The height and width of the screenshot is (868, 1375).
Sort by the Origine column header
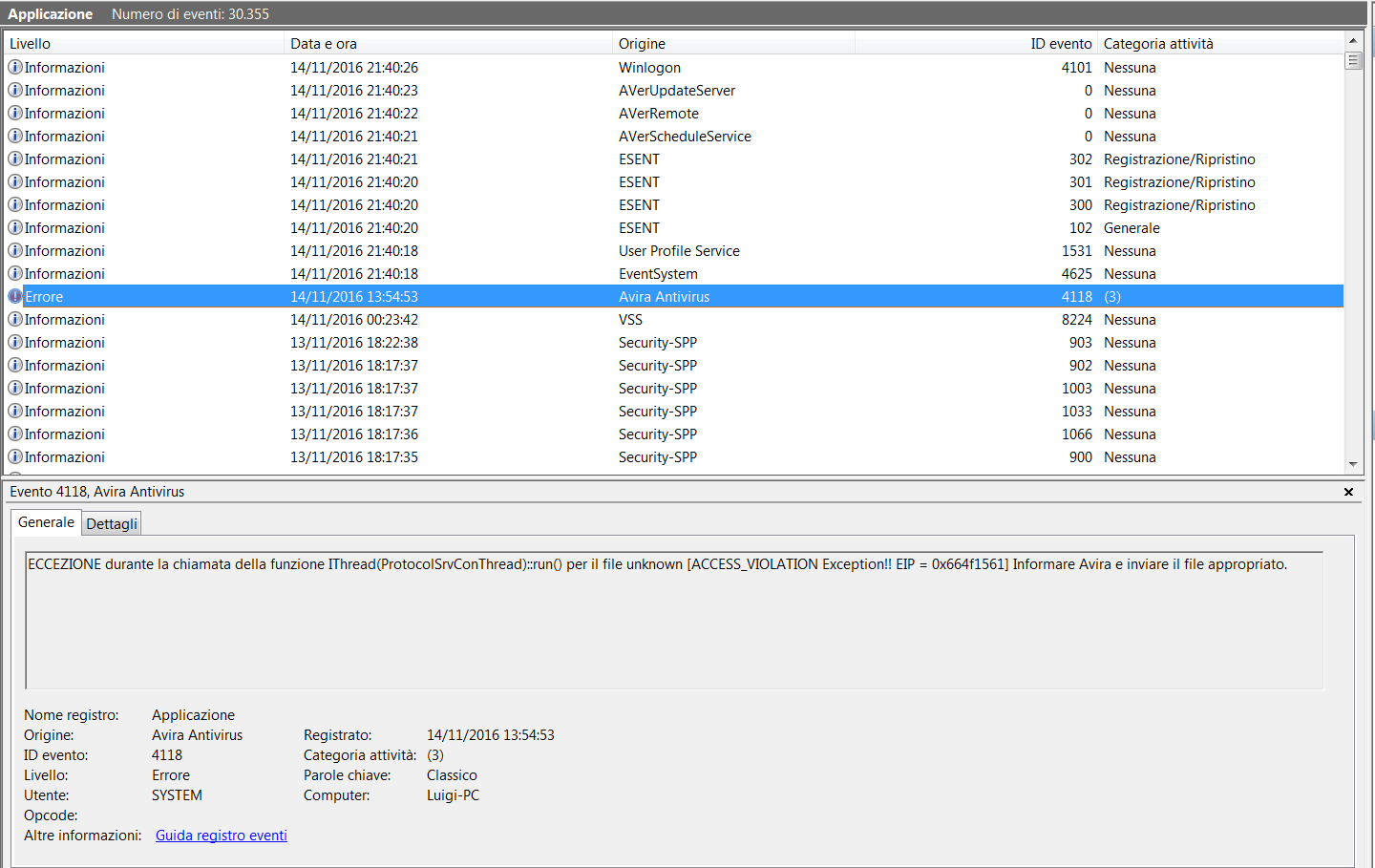tap(731, 44)
